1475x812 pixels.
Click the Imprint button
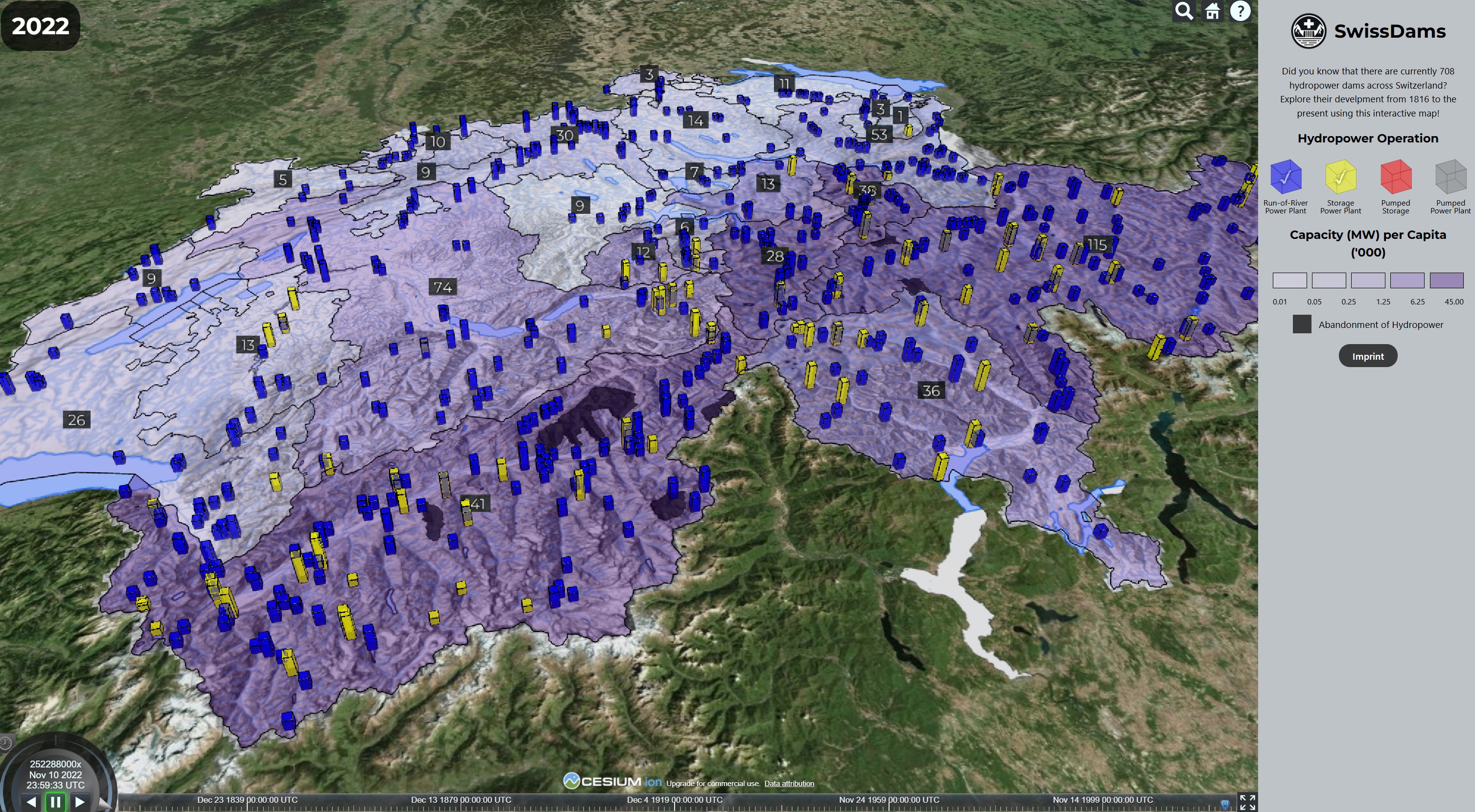tap(1368, 356)
